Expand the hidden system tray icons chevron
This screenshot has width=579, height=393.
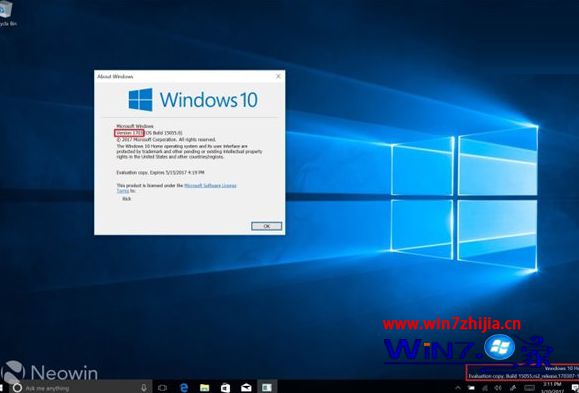tap(458, 388)
